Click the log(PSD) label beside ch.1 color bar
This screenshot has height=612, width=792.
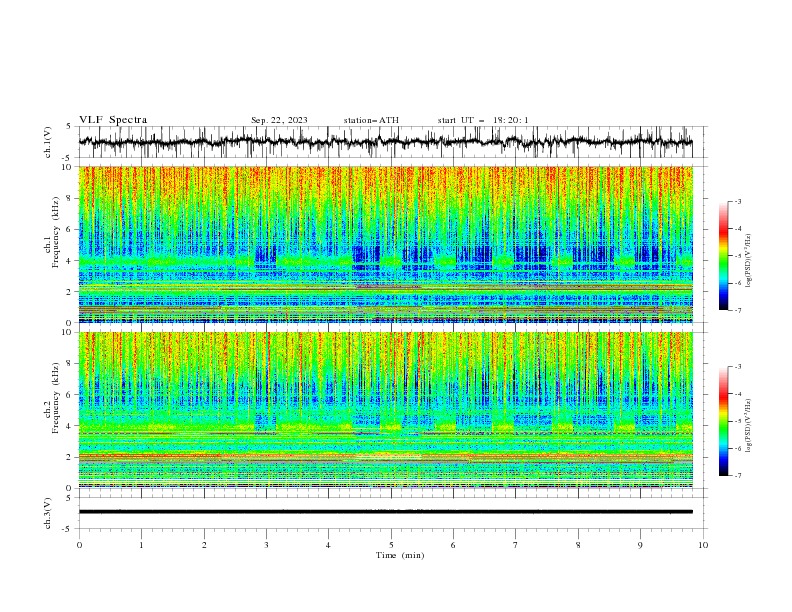[x=748, y=261]
